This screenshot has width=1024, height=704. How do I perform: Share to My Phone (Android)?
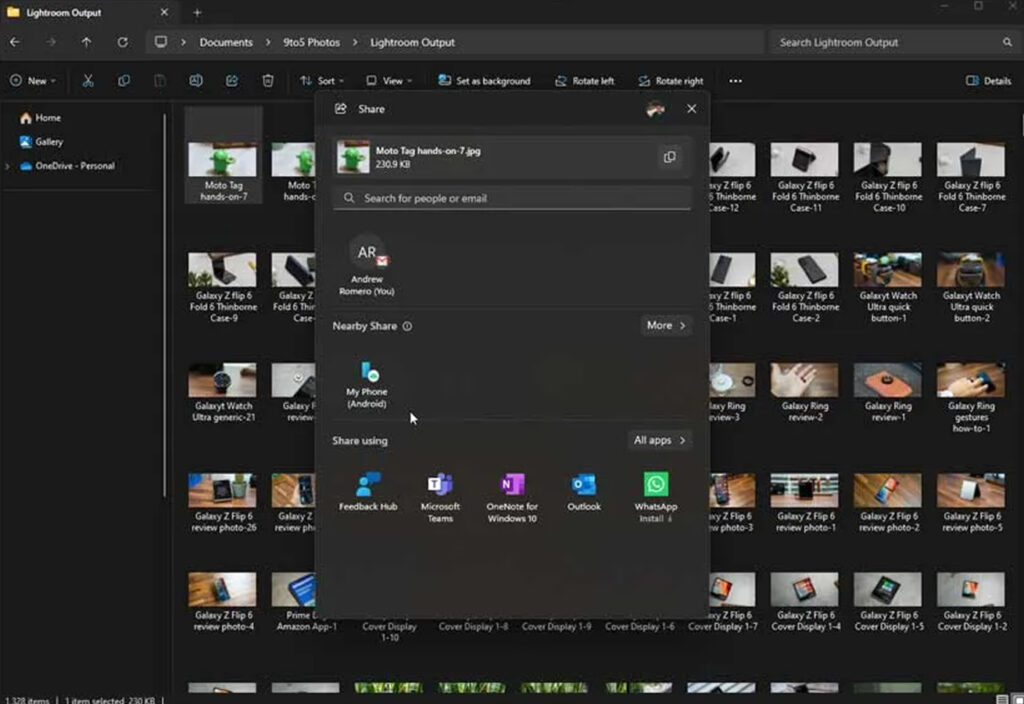(367, 385)
